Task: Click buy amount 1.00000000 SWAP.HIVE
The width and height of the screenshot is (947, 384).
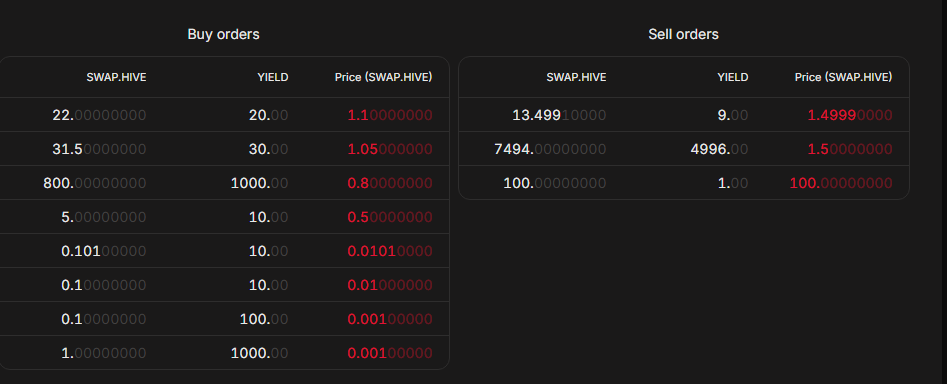Action: click(104, 353)
